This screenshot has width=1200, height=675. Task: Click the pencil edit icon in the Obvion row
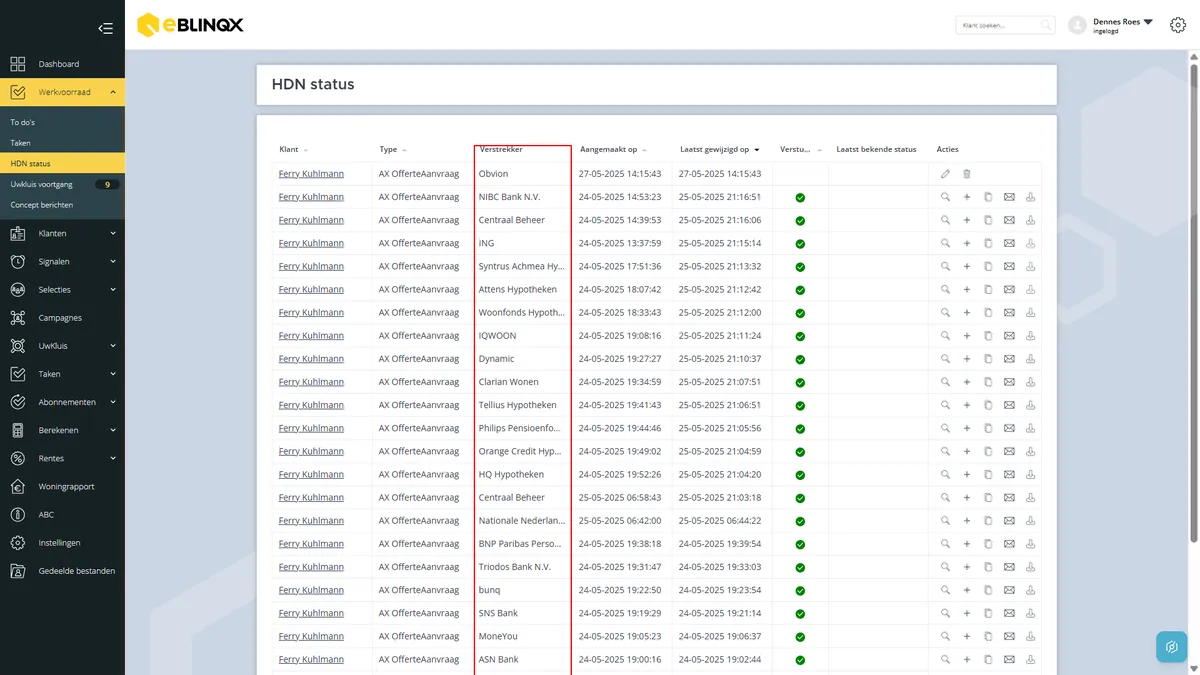pos(945,174)
